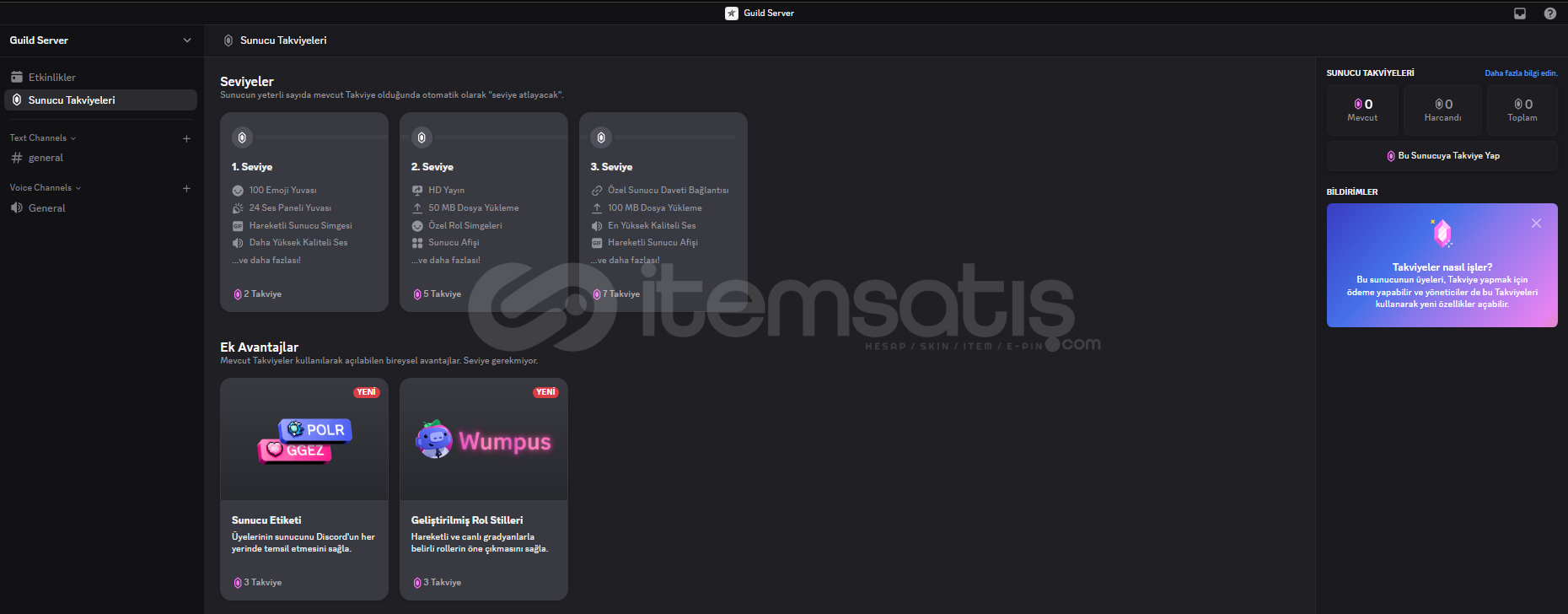Click the Takviyeler nasıl işler heading
The height and width of the screenshot is (614, 1568).
(1442, 267)
